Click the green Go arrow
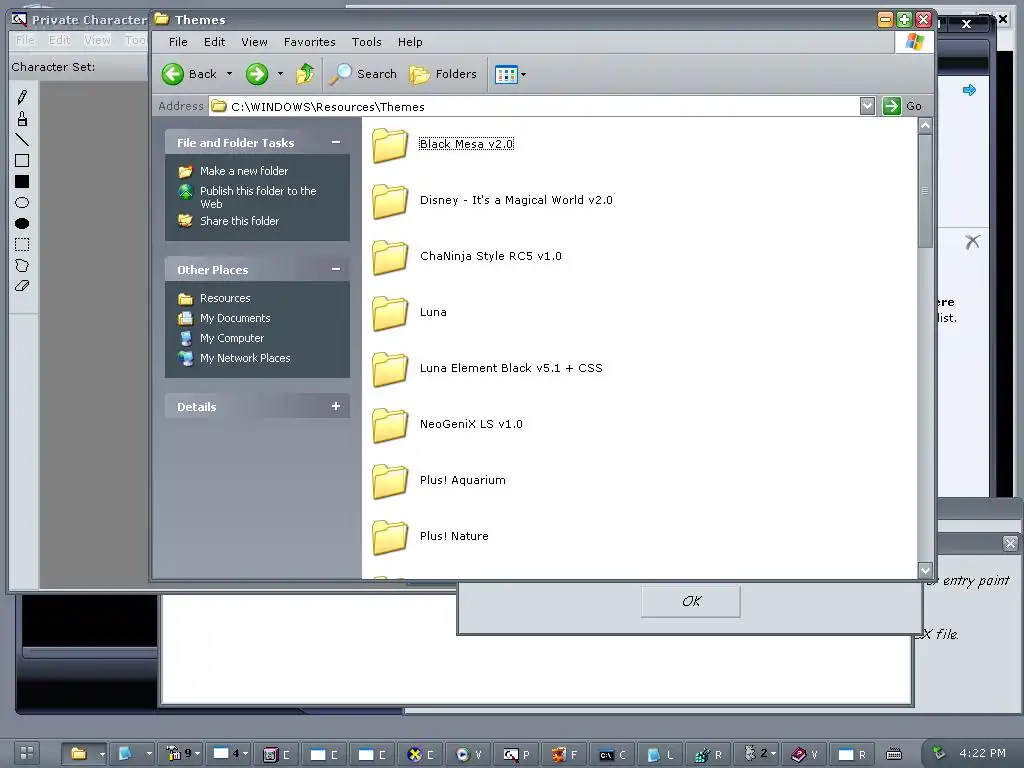This screenshot has width=1024, height=768. coord(891,106)
